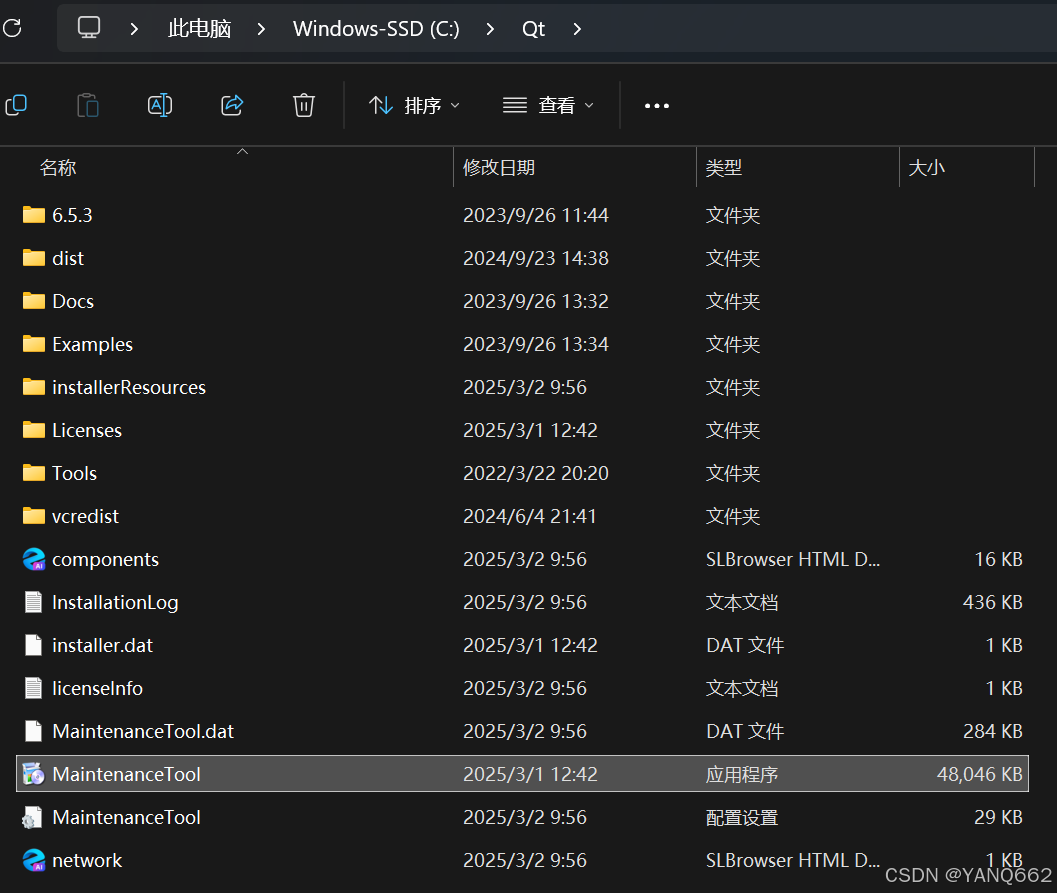Click the delete trash can icon
This screenshot has width=1057, height=893.
click(304, 105)
